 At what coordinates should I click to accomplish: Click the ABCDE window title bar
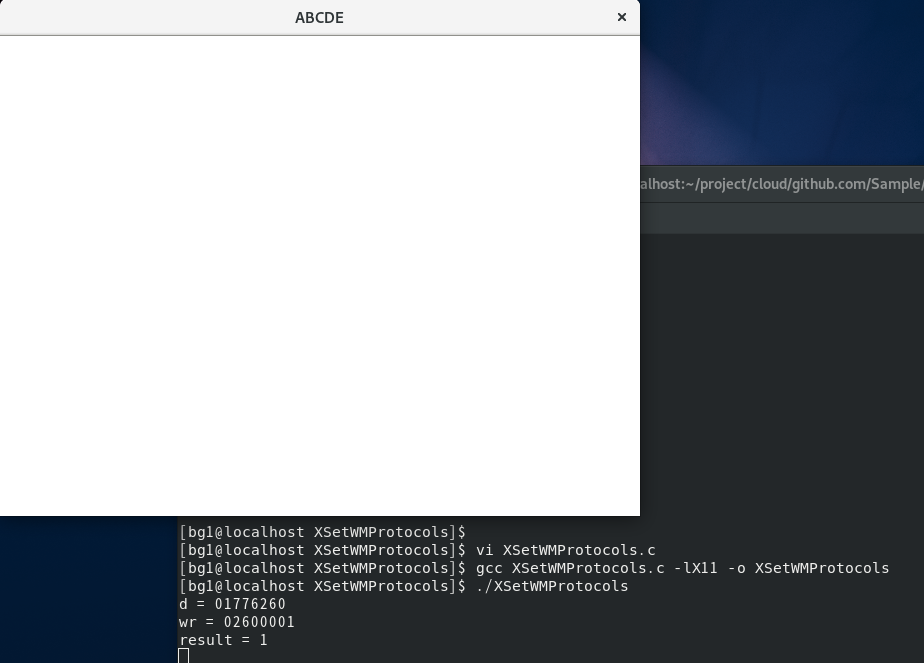319,18
